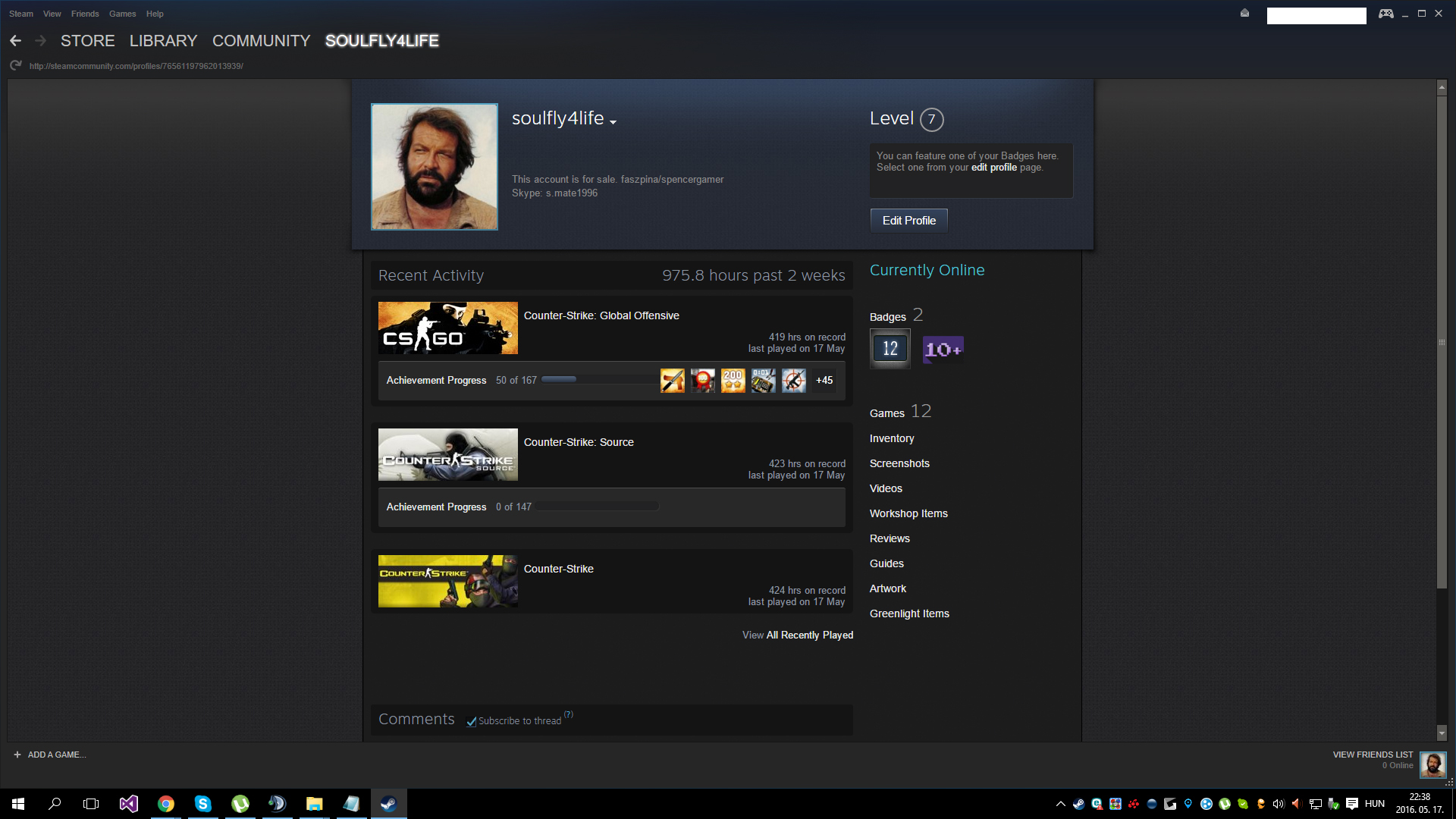Open the Counter-Strike: Source game thumbnail
Viewport: 1456px width, 819px height.
point(448,455)
